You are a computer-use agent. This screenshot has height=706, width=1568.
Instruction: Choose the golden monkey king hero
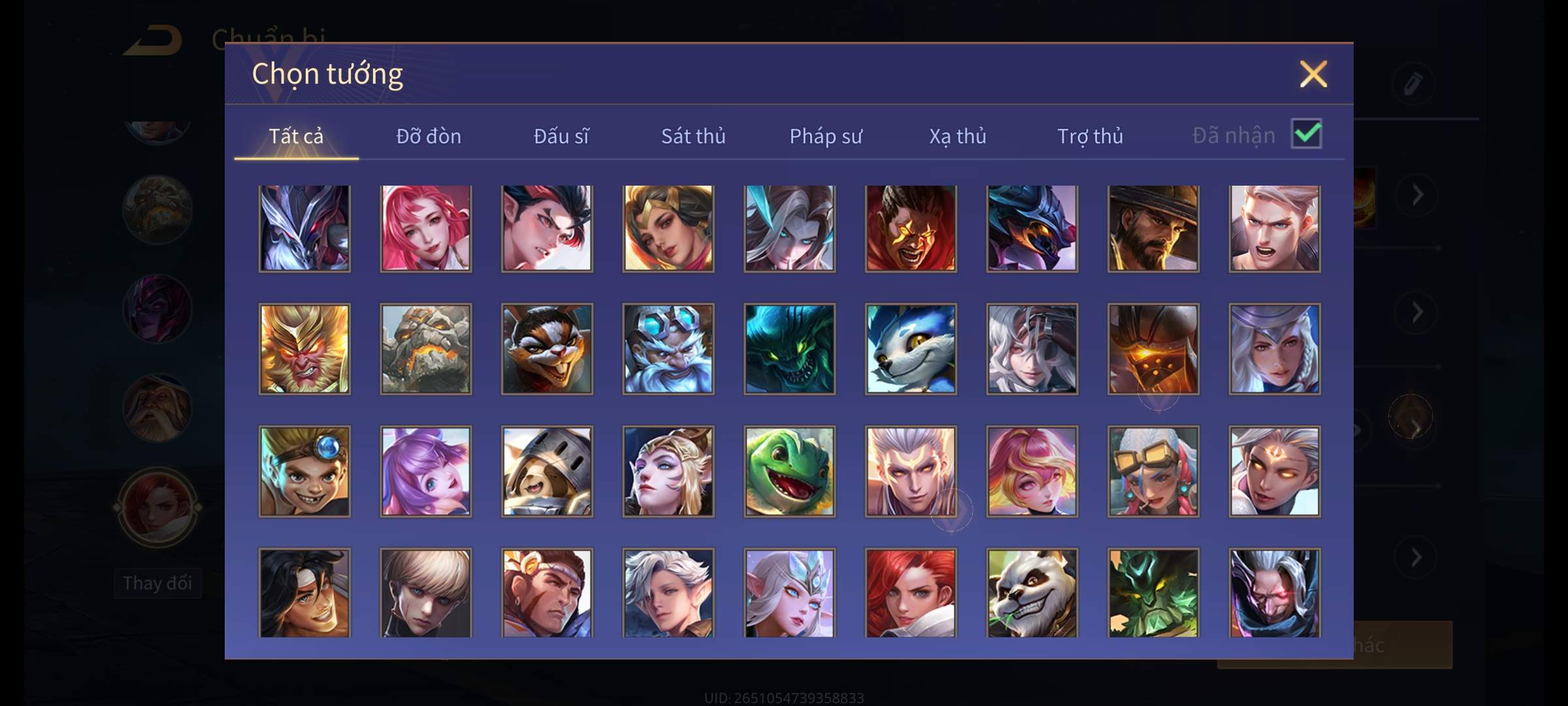pyautogui.click(x=304, y=349)
